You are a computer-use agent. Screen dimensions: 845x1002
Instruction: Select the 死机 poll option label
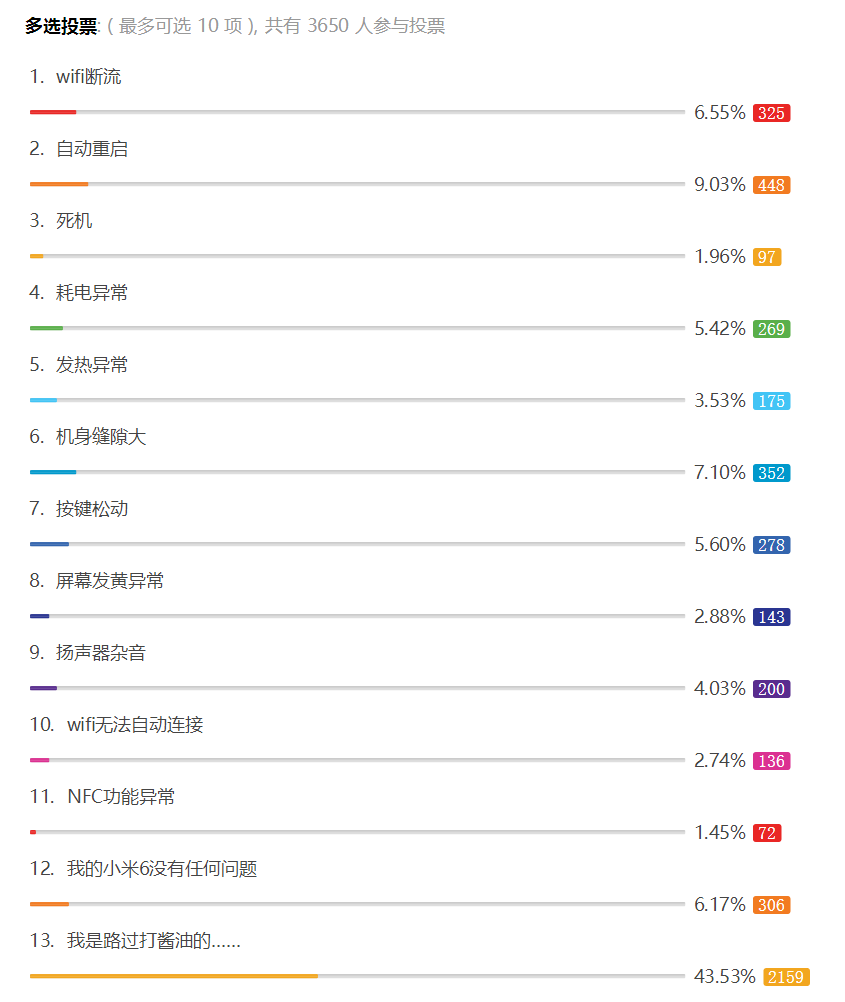tap(74, 221)
